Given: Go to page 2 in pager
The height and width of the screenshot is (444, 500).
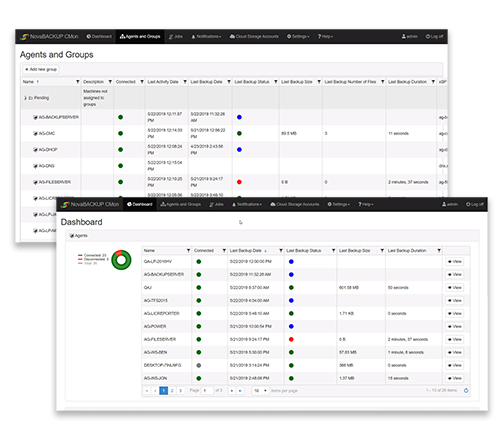Looking at the screenshot, I should coord(172,390).
